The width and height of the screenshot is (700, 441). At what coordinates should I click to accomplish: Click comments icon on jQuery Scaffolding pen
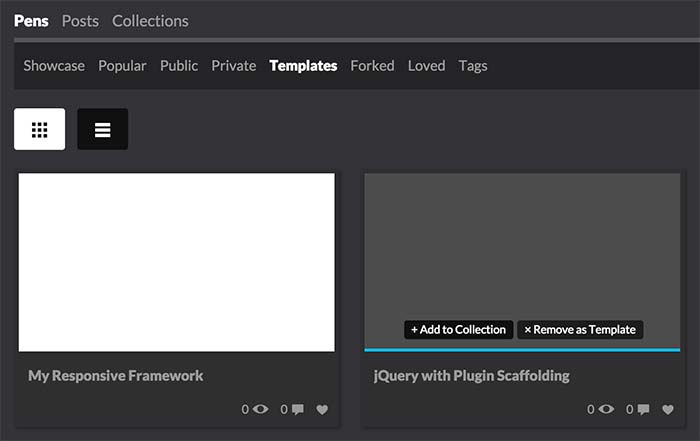coord(643,409)
